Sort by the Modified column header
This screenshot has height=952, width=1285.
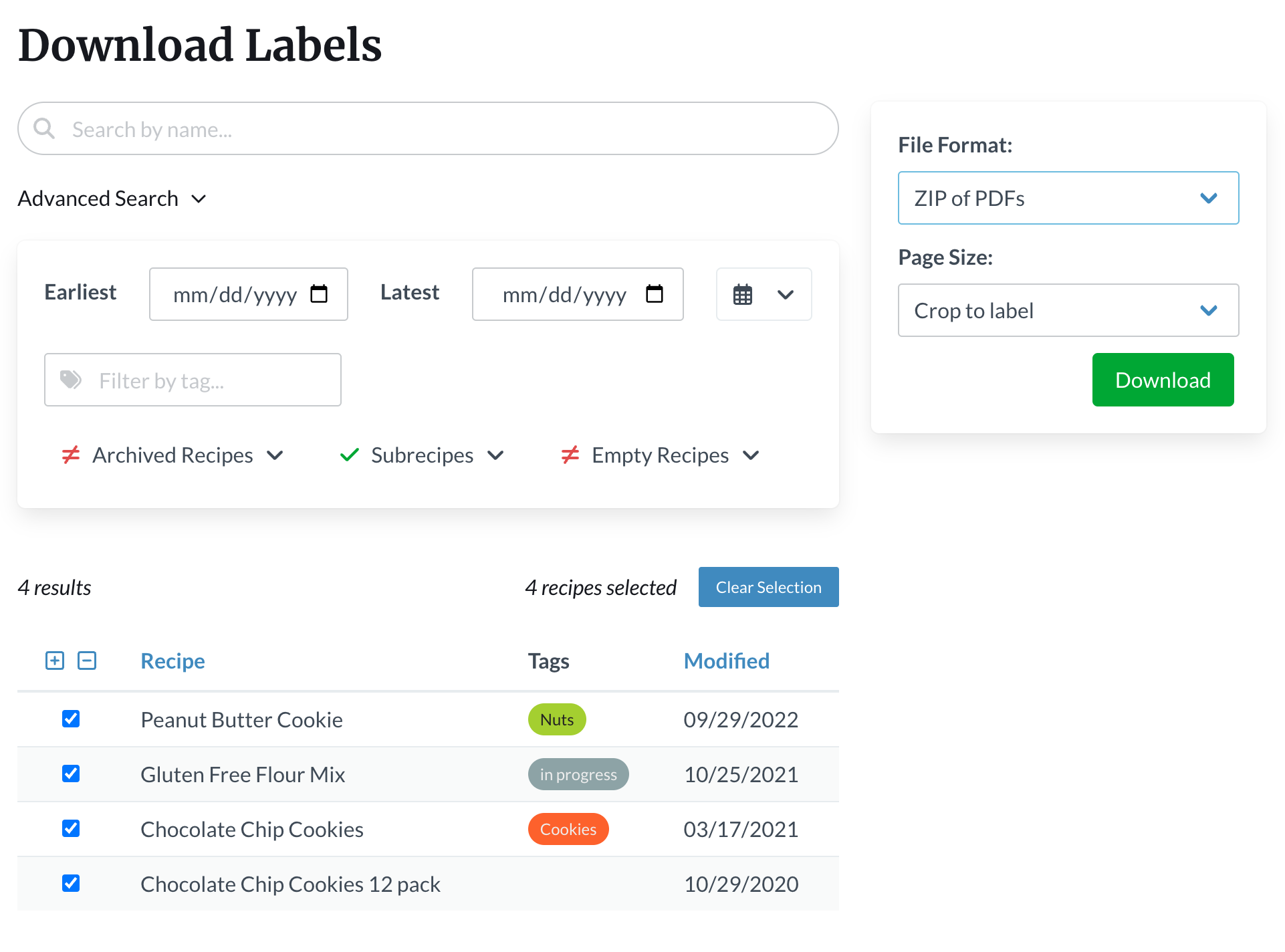pos(726,661)
